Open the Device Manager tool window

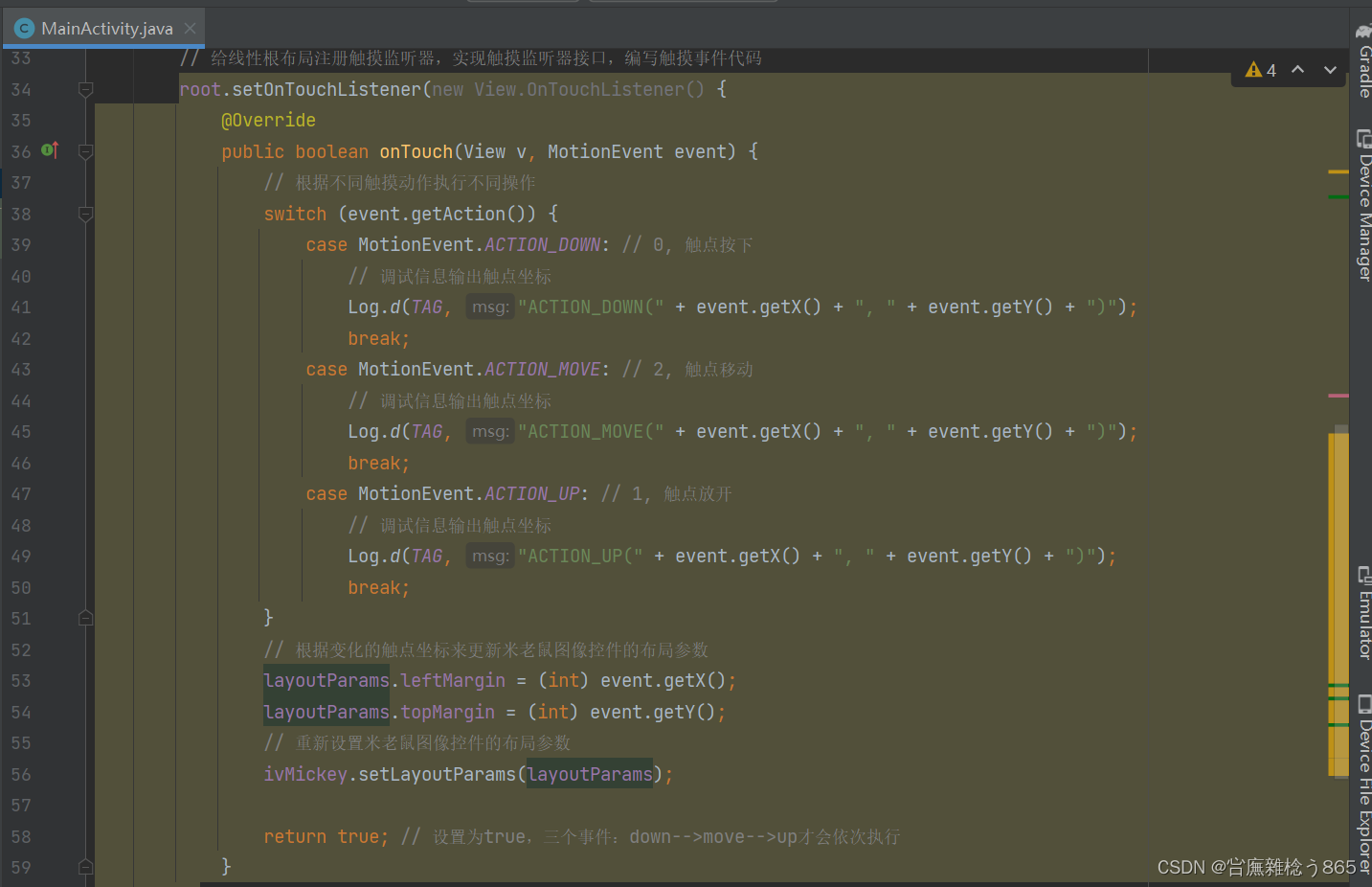(x=1362, y=204)
